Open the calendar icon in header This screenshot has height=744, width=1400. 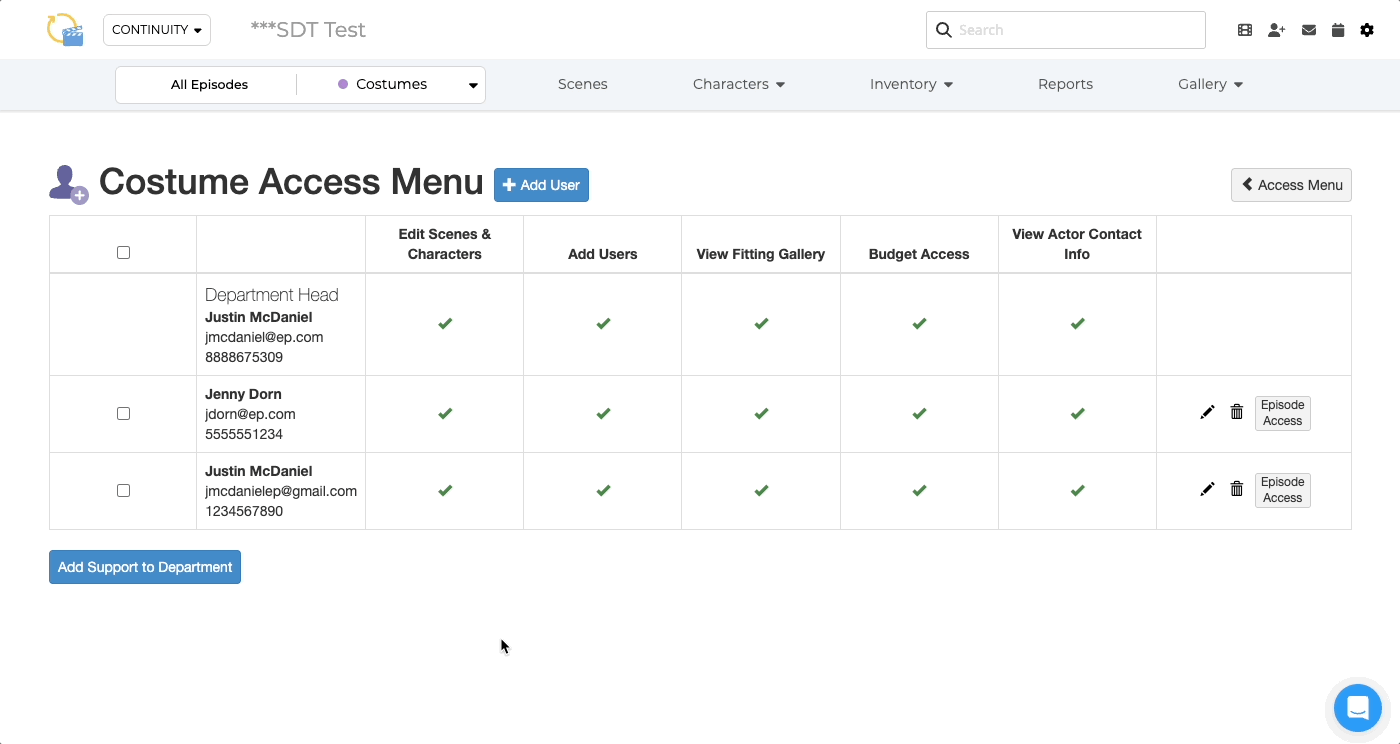click(1338, 30)
